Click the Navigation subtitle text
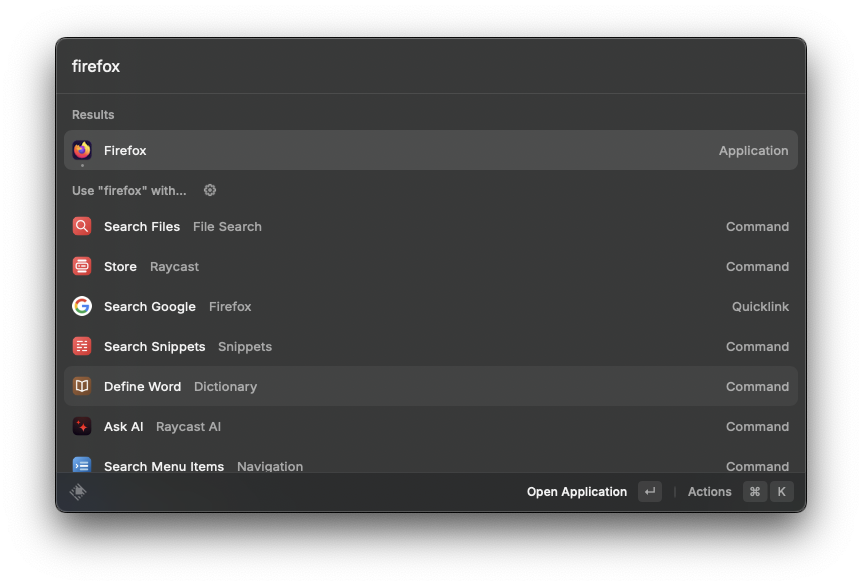 270,466
